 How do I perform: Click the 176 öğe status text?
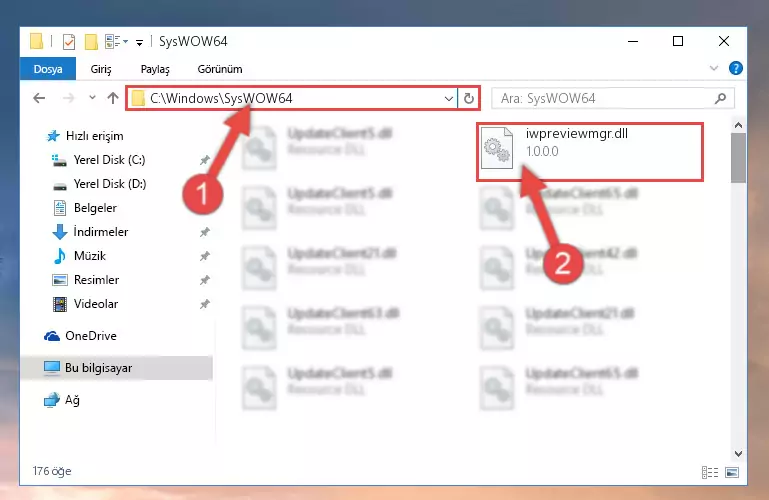52,471
